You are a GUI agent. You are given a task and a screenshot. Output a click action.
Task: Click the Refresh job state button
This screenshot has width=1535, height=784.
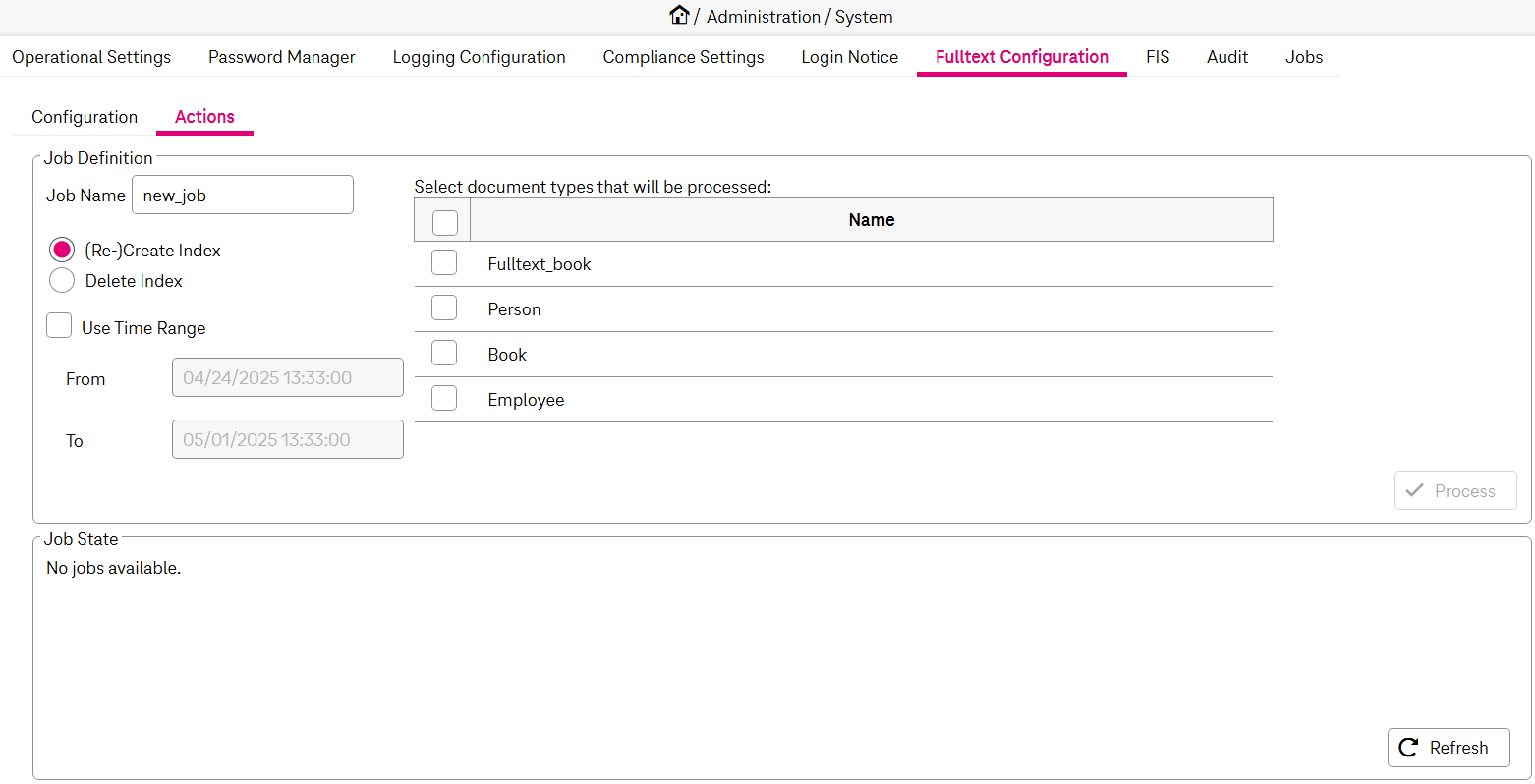[1448, 748]
